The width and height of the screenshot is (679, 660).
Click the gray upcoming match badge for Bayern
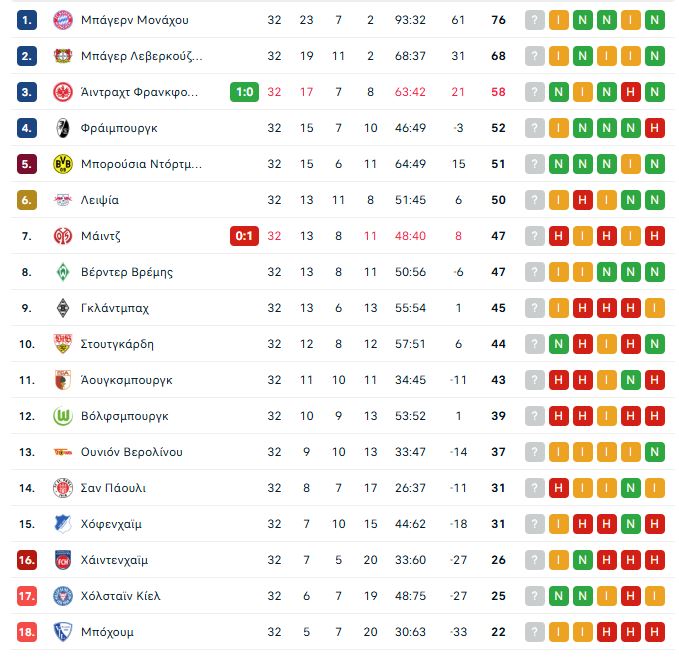(534, 20)
